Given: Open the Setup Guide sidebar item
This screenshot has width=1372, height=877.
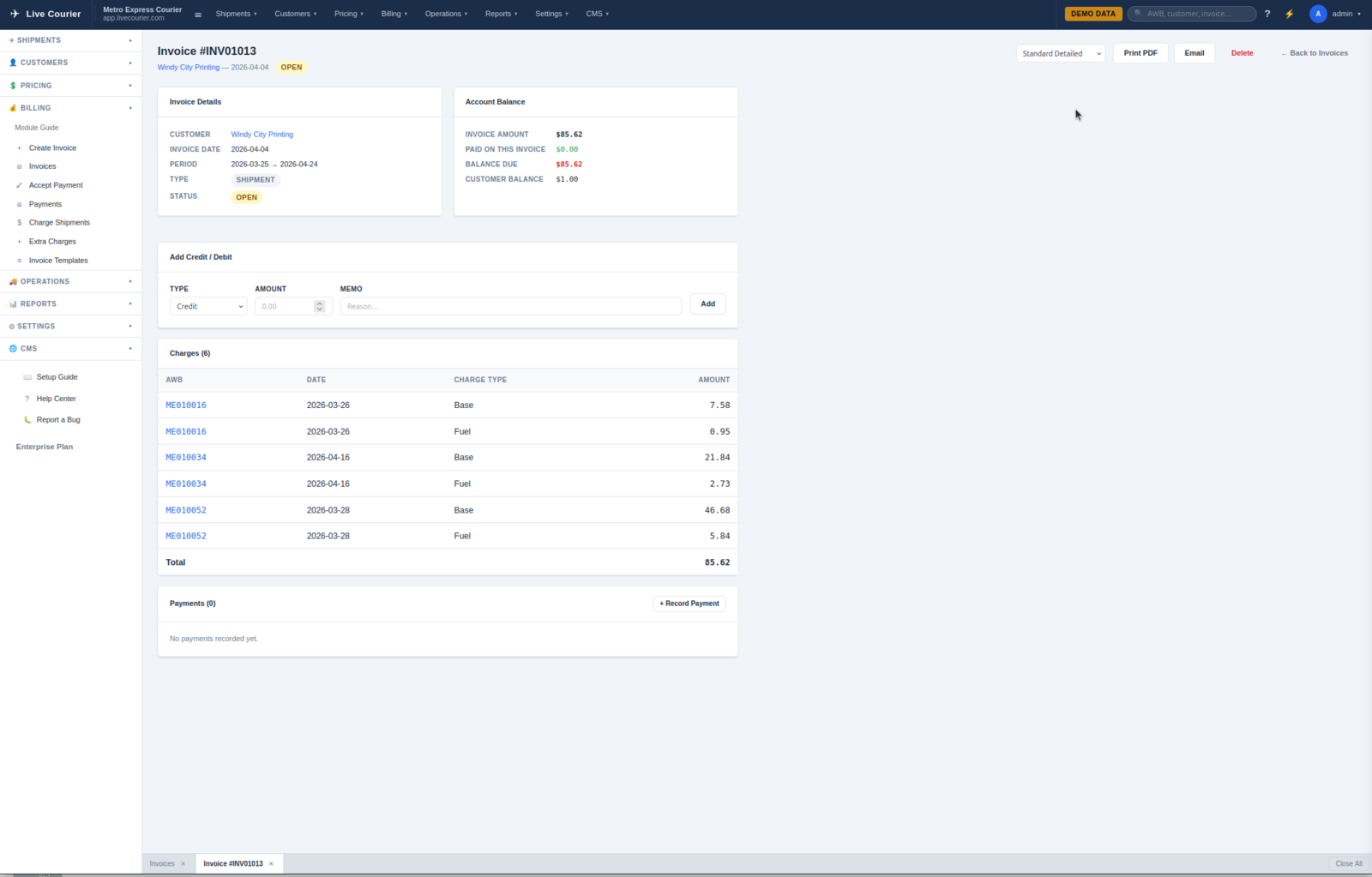Looking at the screenshot, I should pos(57,377).
